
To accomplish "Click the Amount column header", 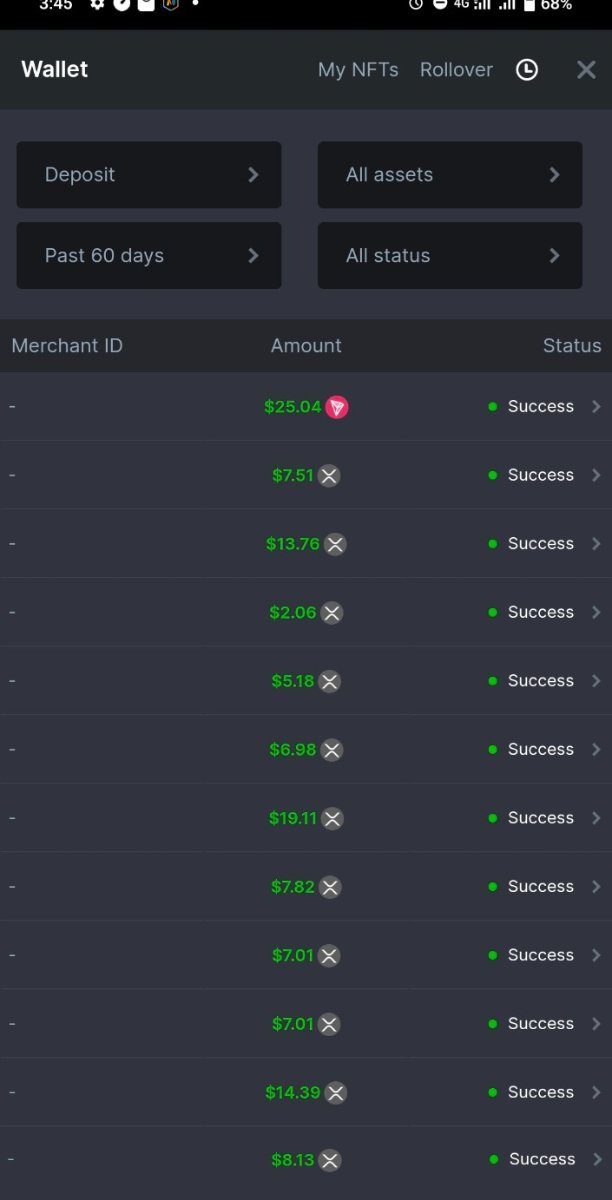I will pos(306,346).
